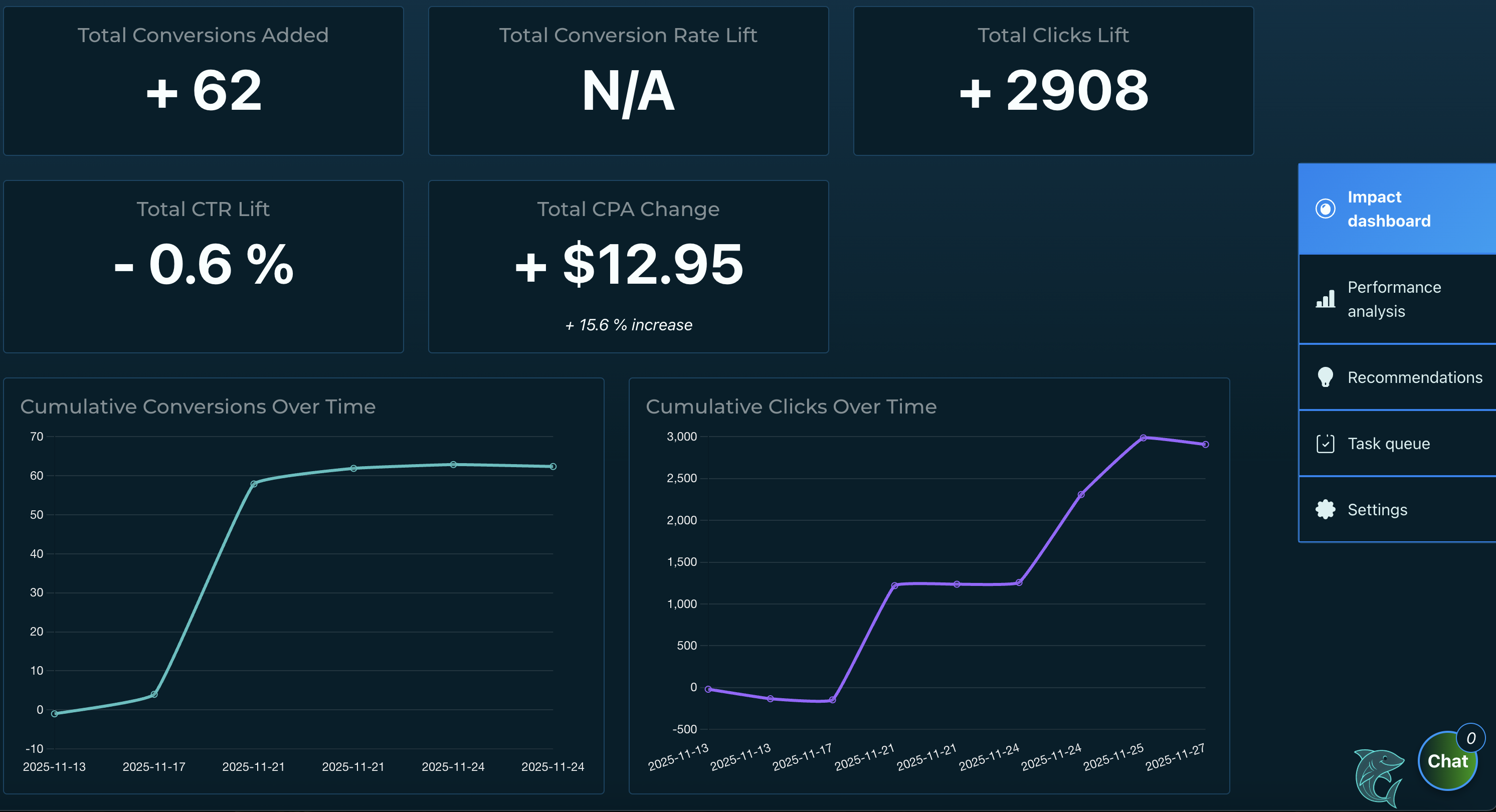Image resolution: width=1496 pixels, height=812 pixels.
Task: Click the Total Conversion Rate Lift card
Action: pos(628,81)
